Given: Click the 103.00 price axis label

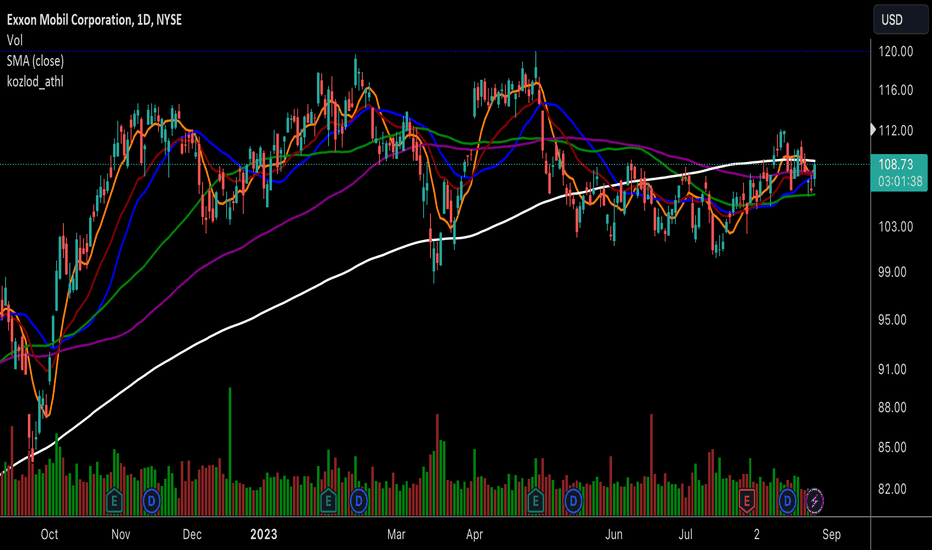Looking at the screenshot, I should [x=896, y=227].
